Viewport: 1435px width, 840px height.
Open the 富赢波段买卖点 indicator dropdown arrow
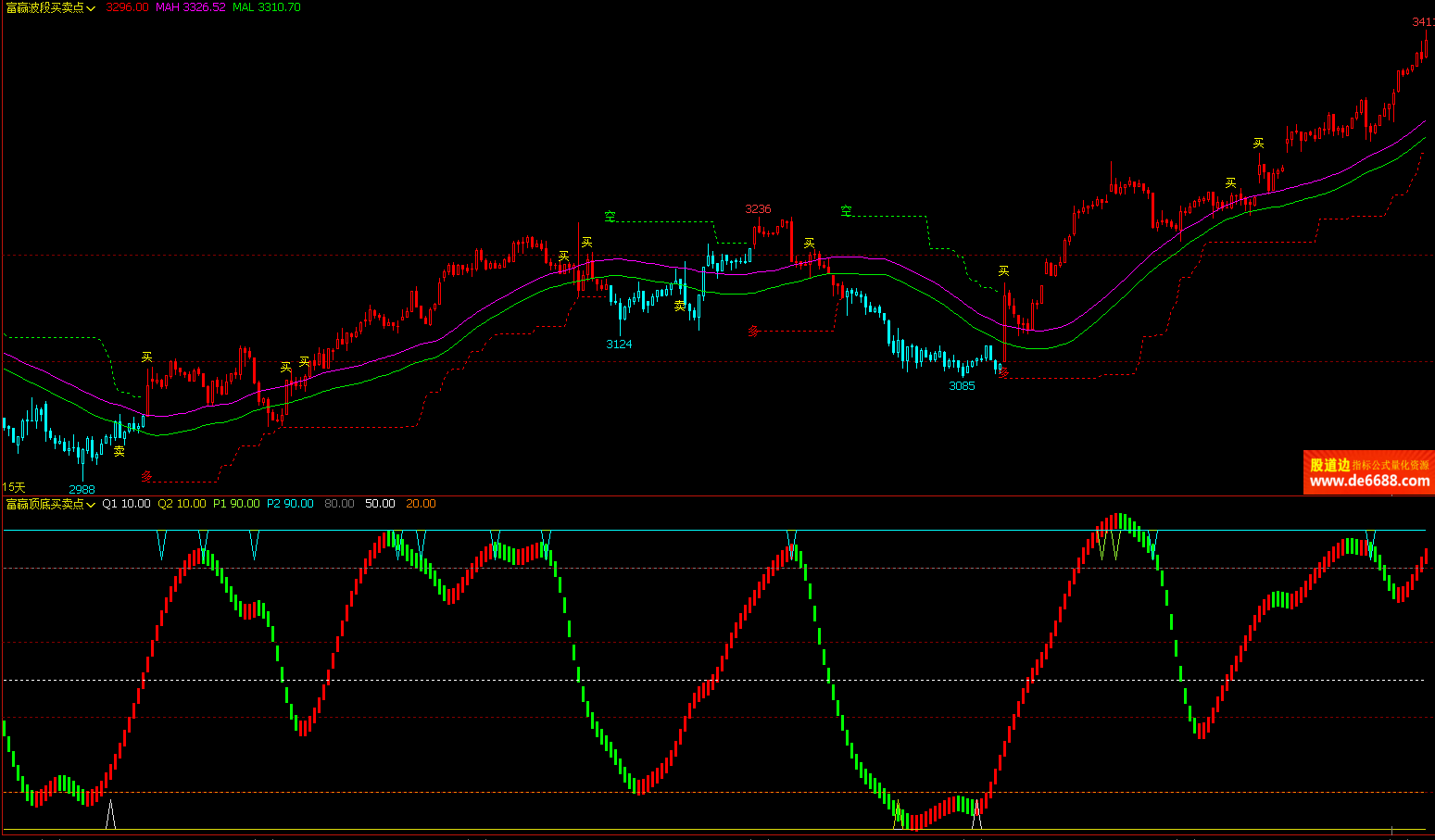(91, 8)
